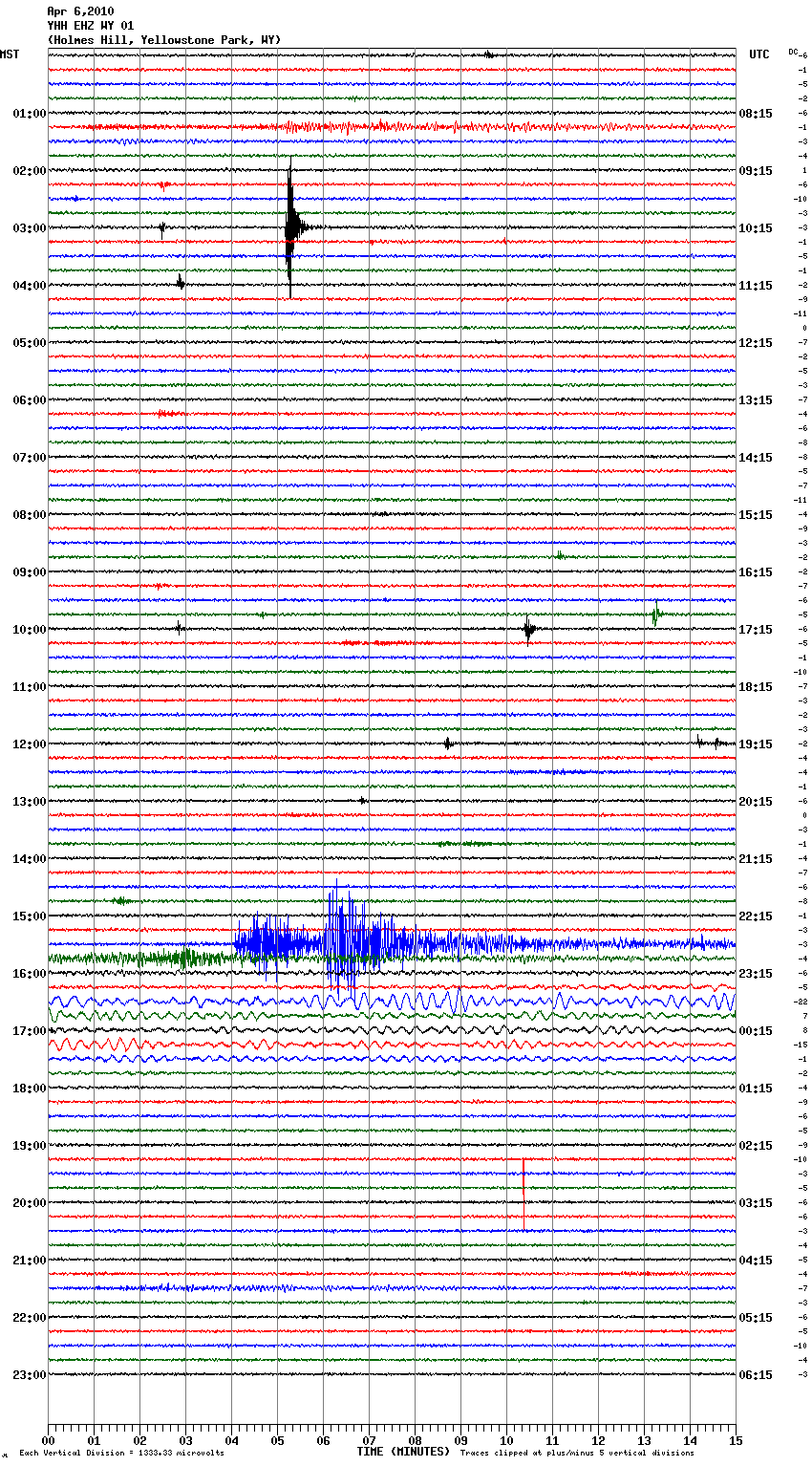812x1466 pixels.
Task: Click the red noisy trace at 01:15
Action: click(x=392, y=127)
